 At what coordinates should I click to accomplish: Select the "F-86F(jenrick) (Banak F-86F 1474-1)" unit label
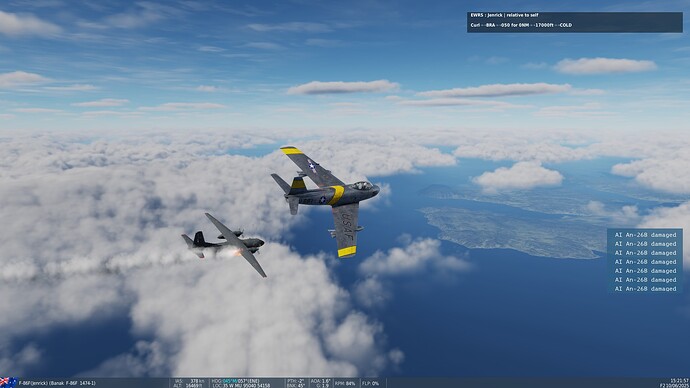click(x=57, y=383)
